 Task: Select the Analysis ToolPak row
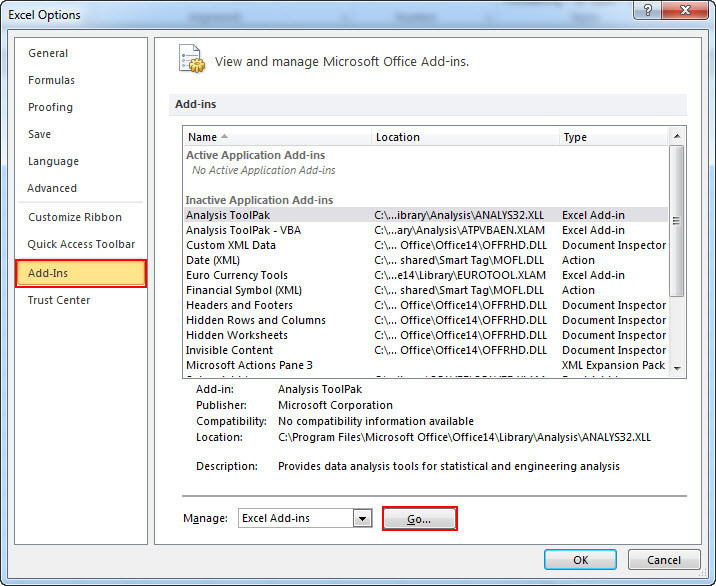(x=426, y=215)
